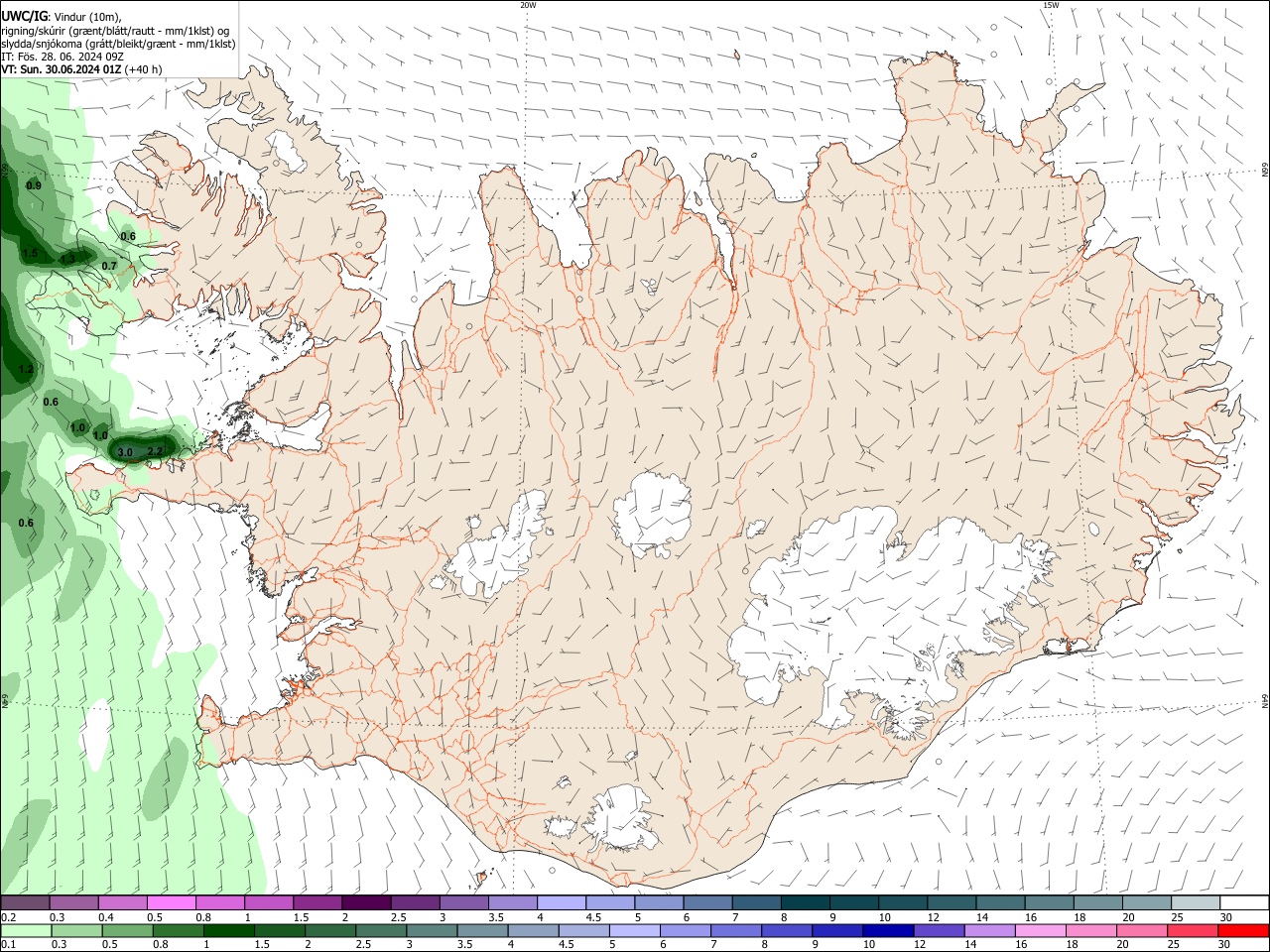Screen dimensions: 1270x952
Task: Pick the upper legend swatch between 0.3 and 0.4
Action: 73,902
